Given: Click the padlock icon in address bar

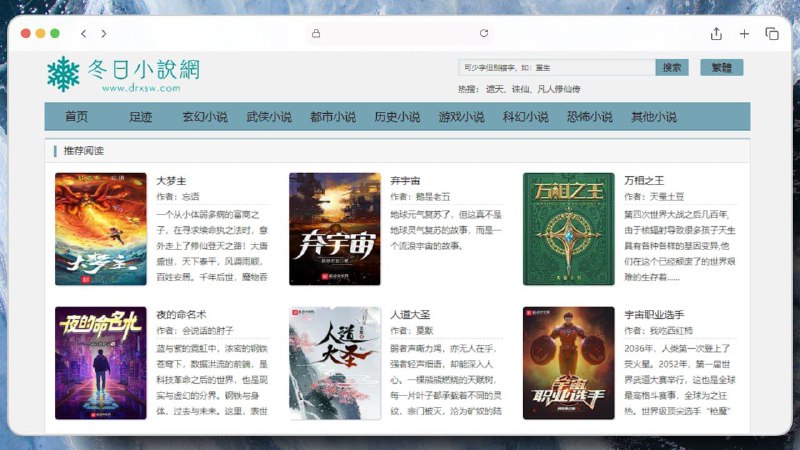Looking at the screenshot, I should click(316, 34).
